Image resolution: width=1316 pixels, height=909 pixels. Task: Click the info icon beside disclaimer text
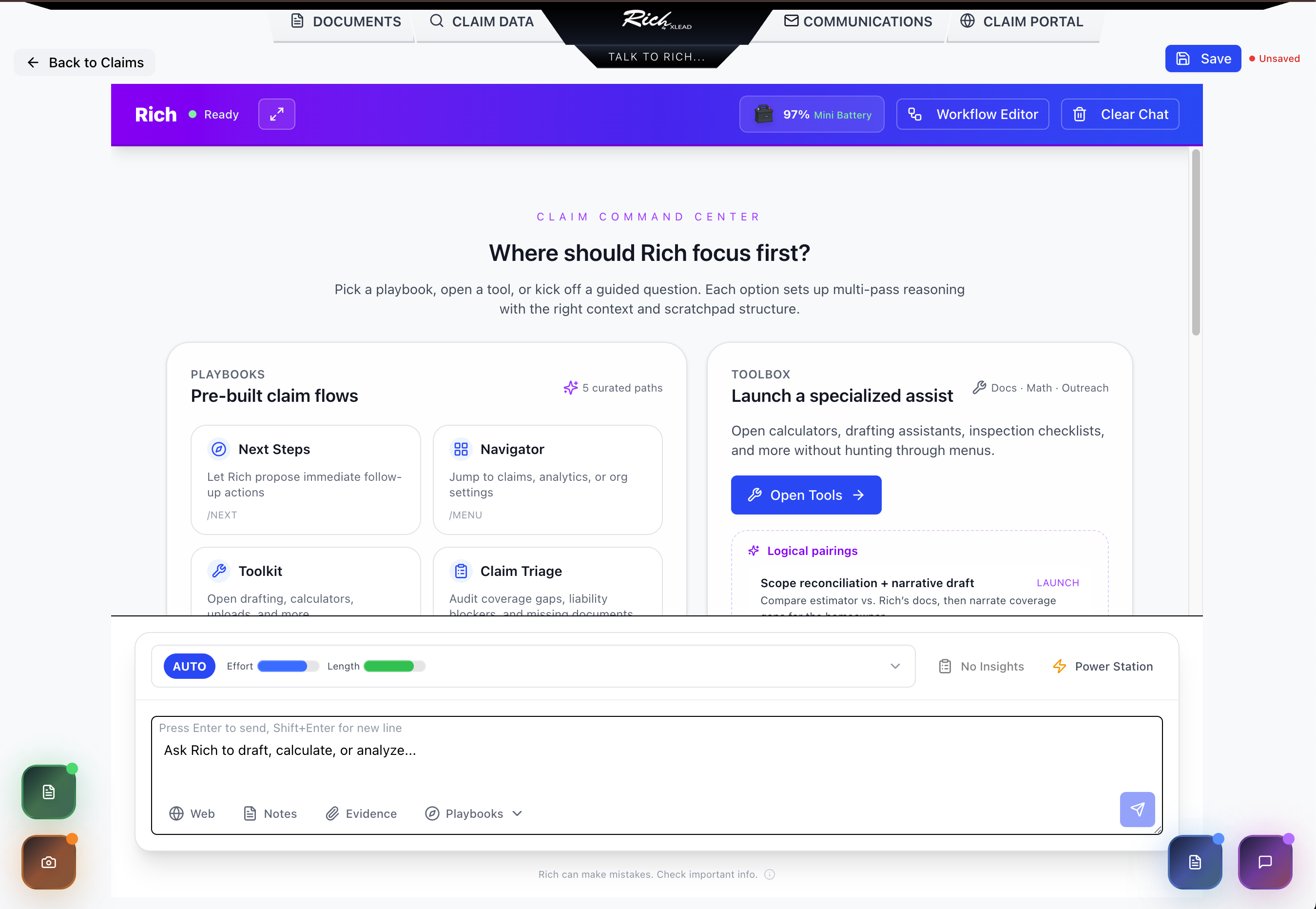tap(770, 875)
